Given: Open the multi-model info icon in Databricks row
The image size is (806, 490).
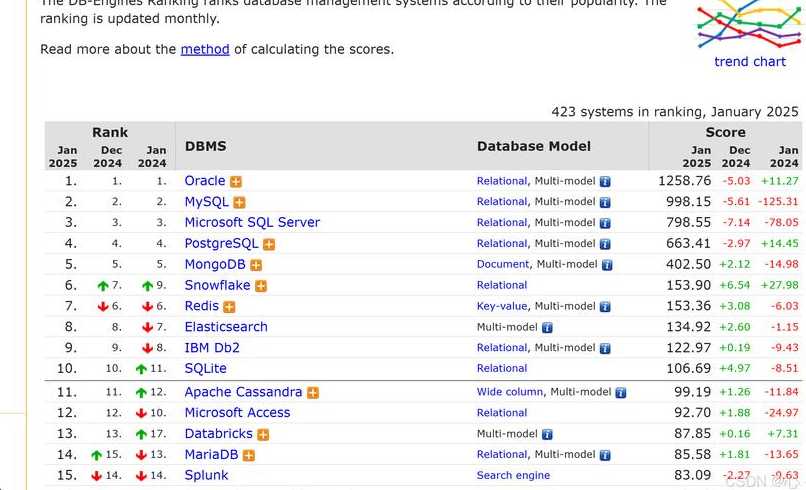Looking at the screenshot, I should 547,434.
